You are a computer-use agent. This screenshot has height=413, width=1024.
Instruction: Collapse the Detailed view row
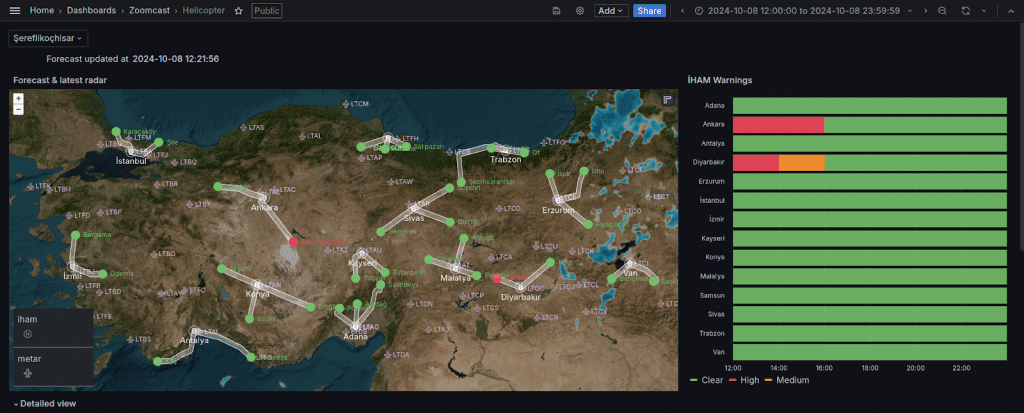coord(44,403)
